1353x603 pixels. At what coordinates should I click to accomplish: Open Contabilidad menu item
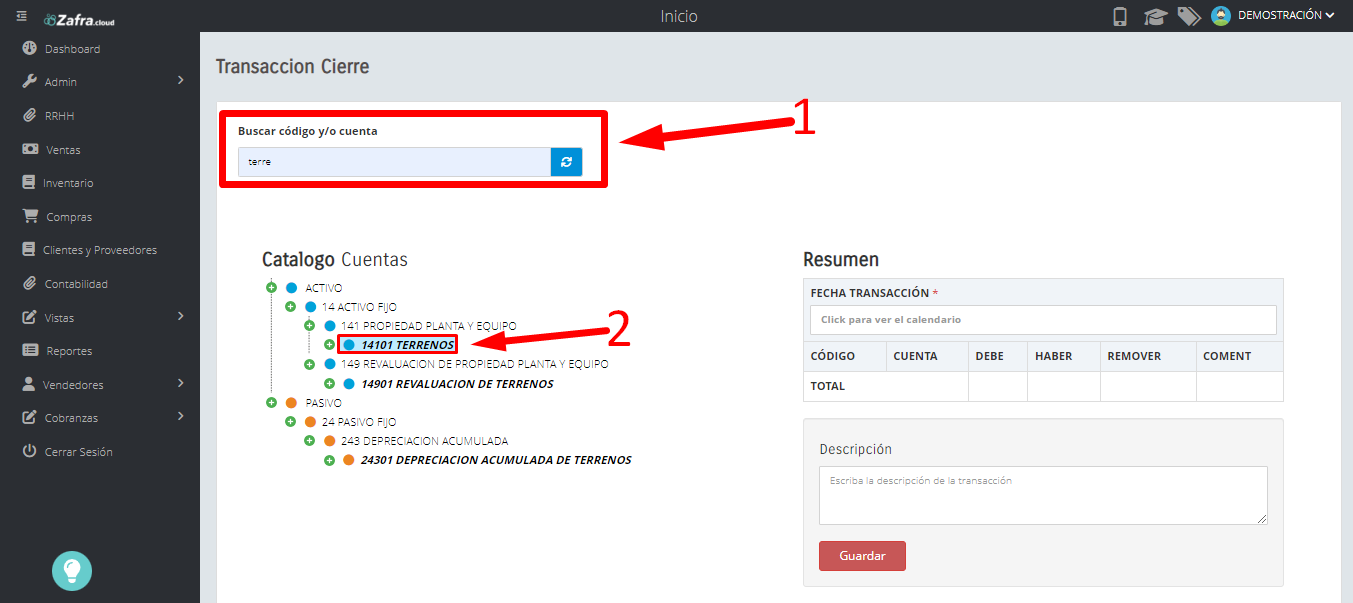[76, 284]
